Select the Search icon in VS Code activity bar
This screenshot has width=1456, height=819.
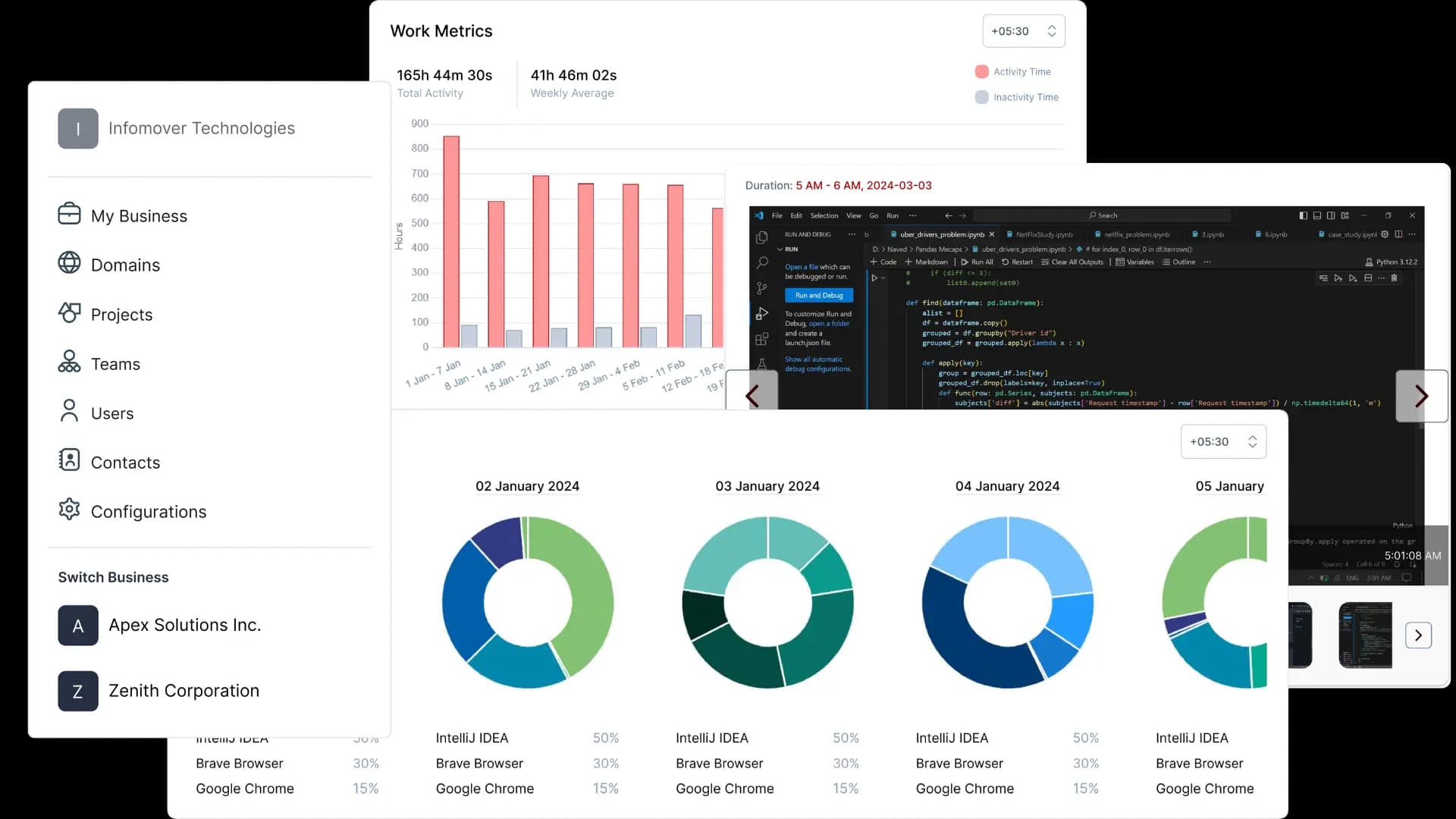pyautogui.click(x=761, y=262)
